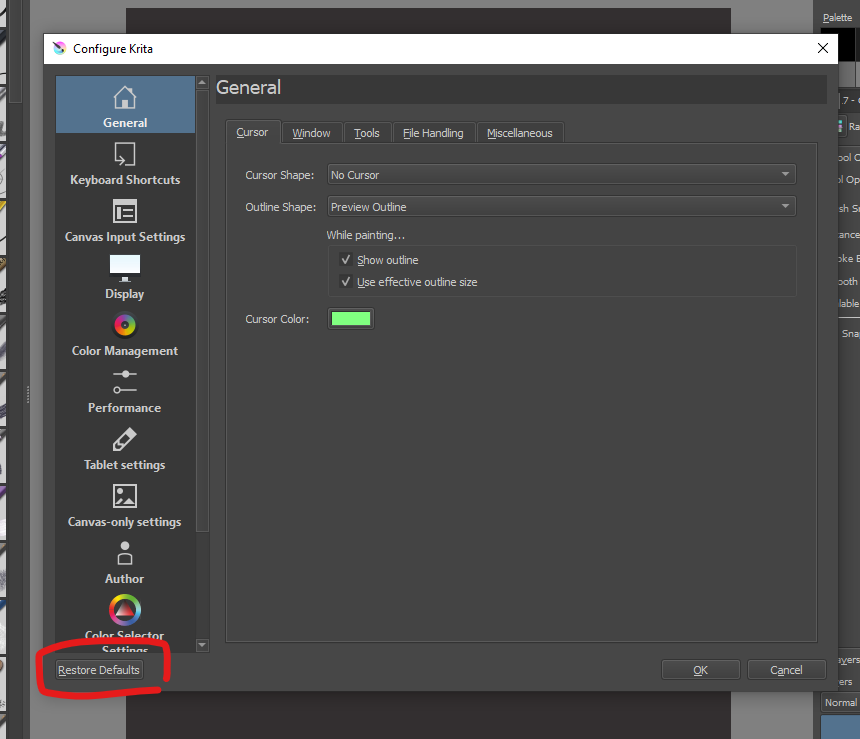Switch to the Window tab
The image size is (860, 739).
click(312, 133)
